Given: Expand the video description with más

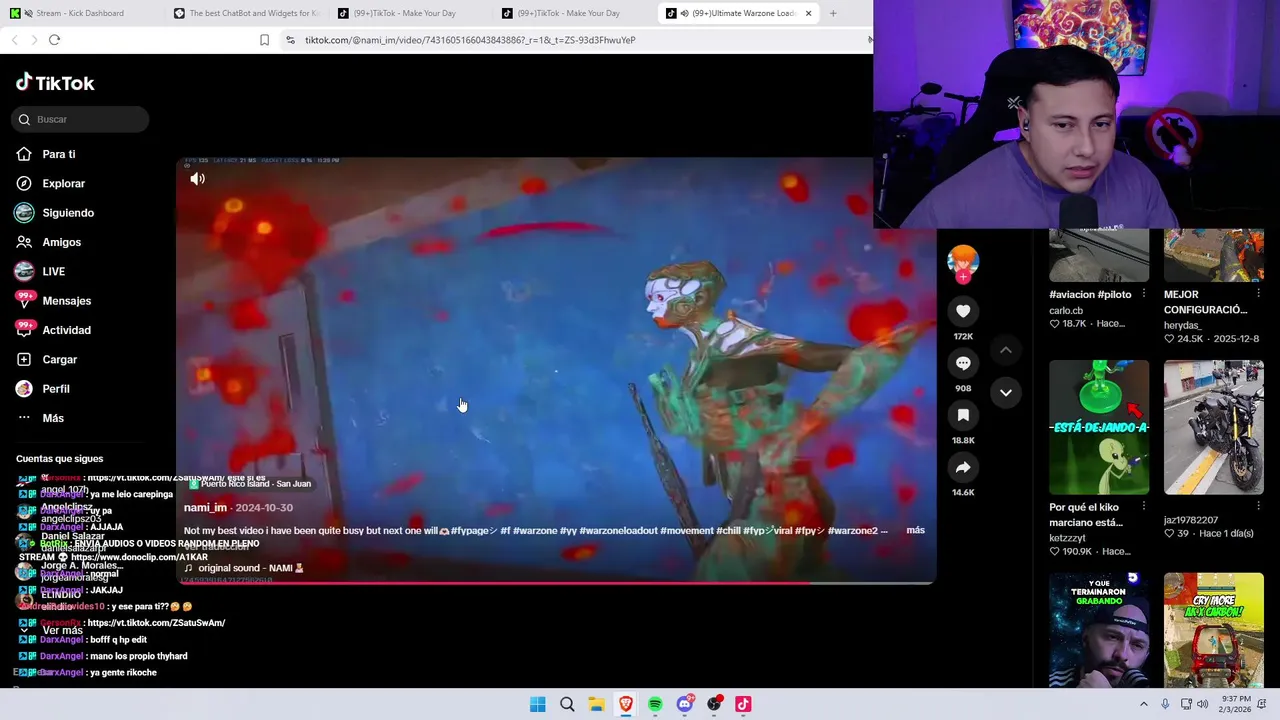Looking at the screenshot, I should 915,530.
